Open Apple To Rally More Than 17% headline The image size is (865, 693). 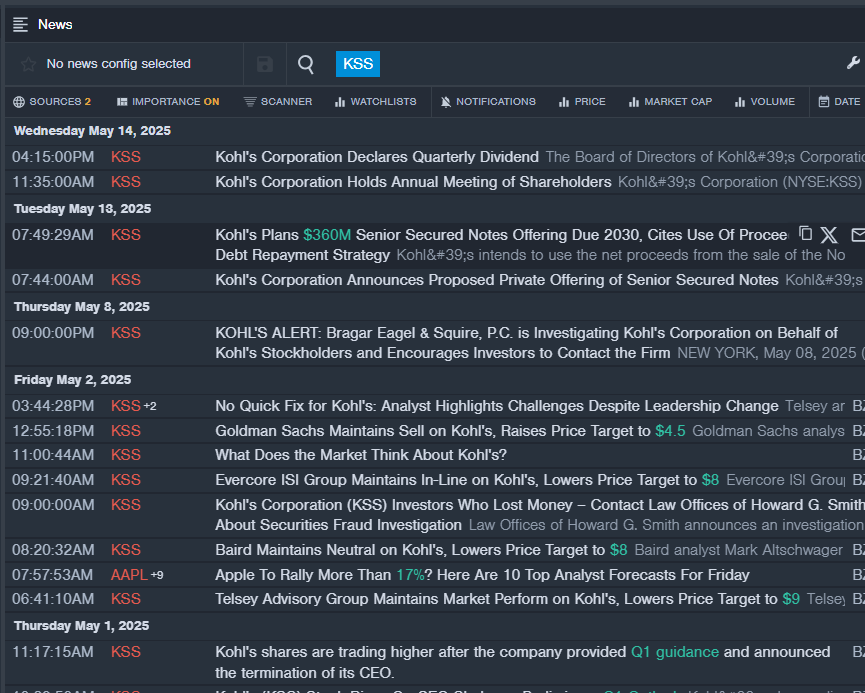click(x=482, y=574)
